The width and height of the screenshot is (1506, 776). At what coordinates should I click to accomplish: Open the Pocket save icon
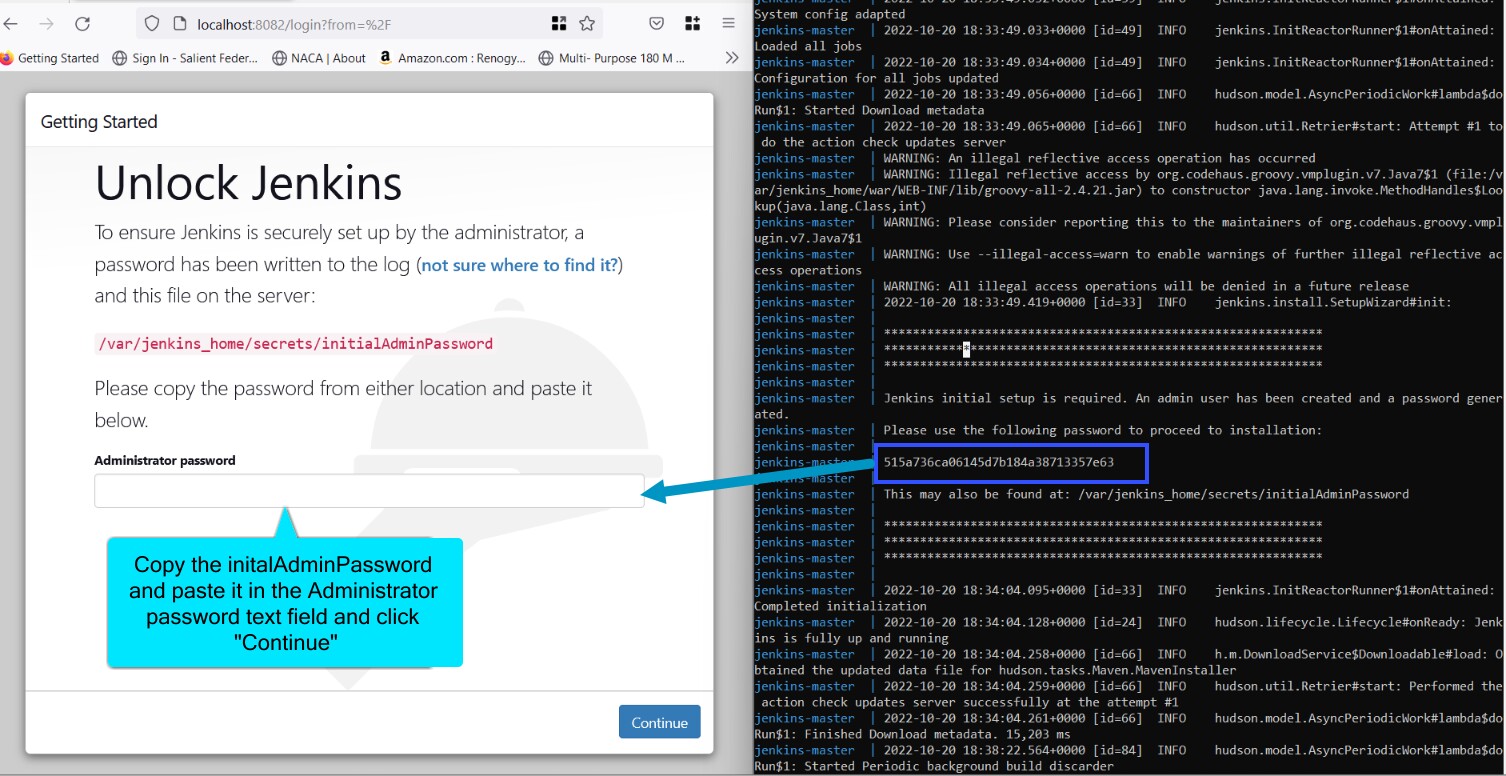coord(657,23)
